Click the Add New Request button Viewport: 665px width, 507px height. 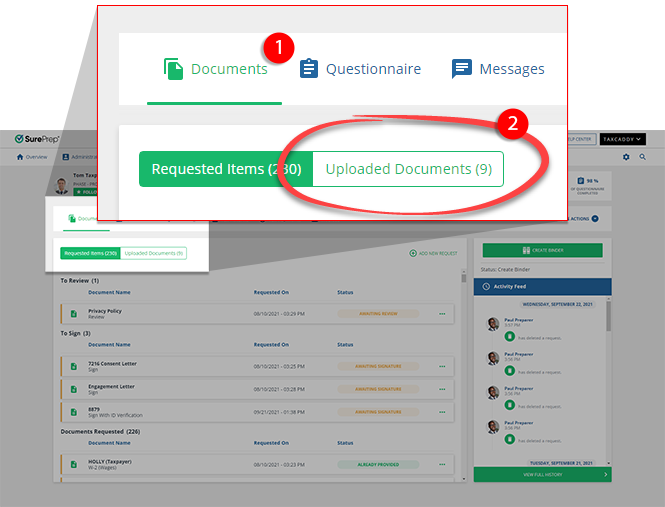tap(434, 254)
